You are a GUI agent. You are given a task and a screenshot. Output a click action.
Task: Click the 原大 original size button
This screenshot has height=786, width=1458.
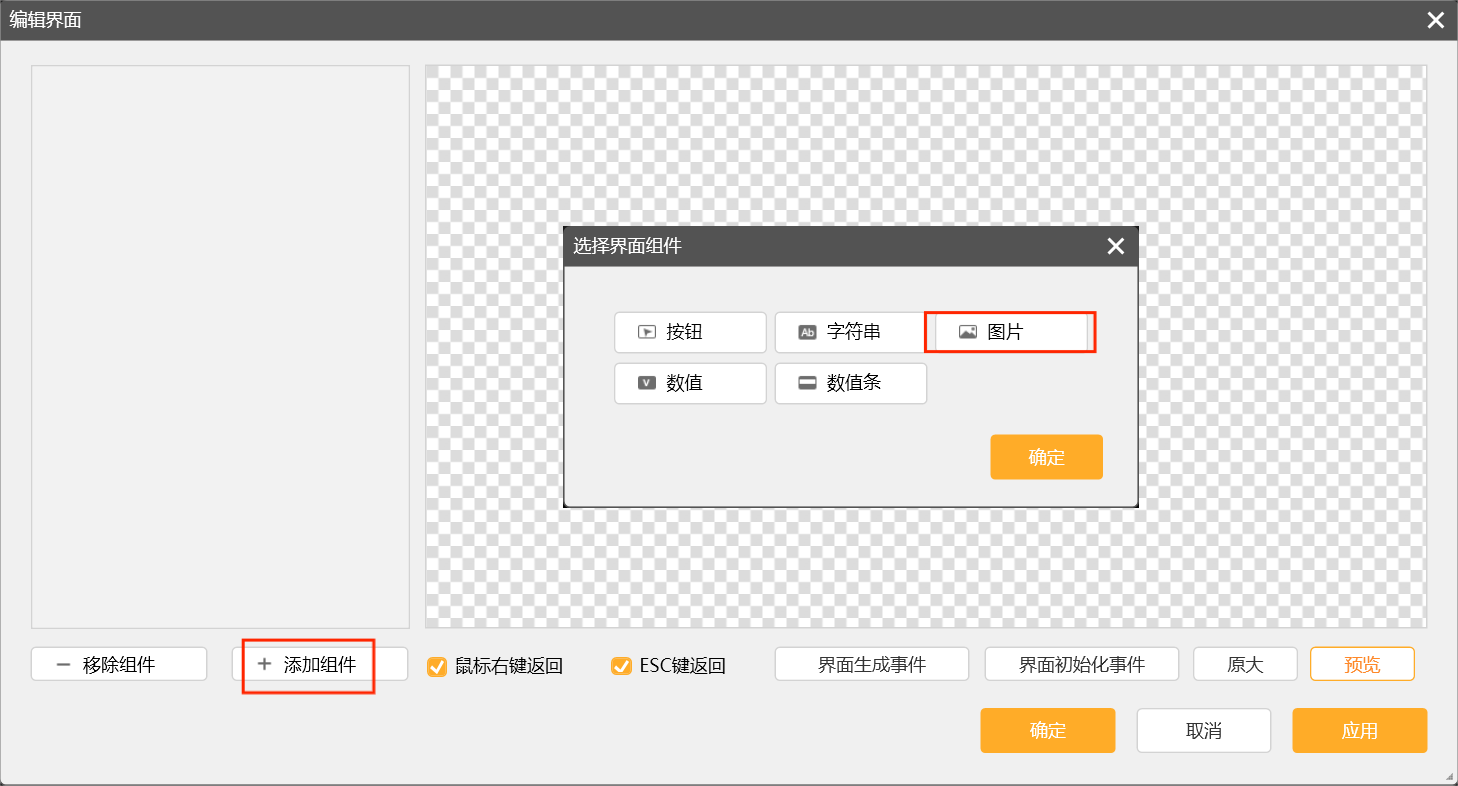[1245, 664]
